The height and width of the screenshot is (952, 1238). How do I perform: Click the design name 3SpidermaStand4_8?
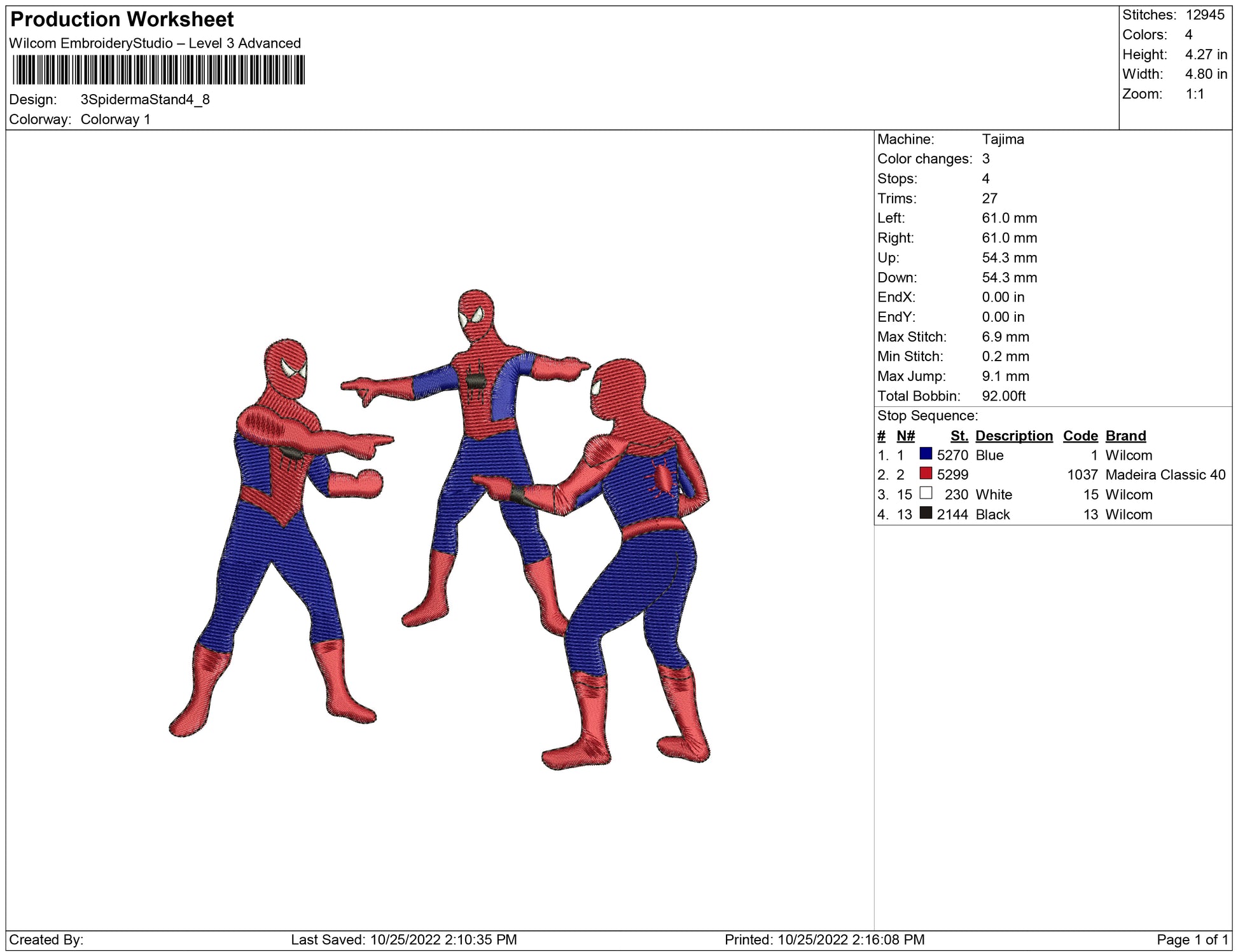[x=145, y=100]
